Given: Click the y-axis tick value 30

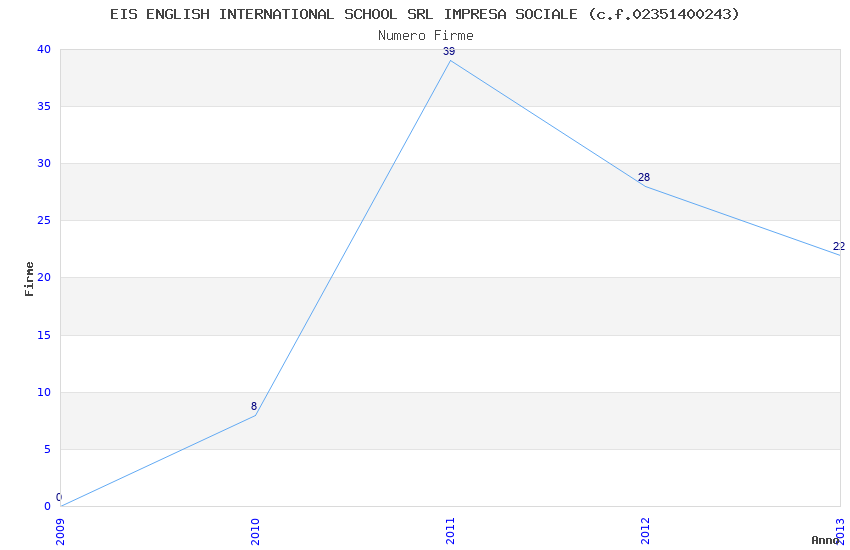Looking at the screenshot, I should coord(44,163).
